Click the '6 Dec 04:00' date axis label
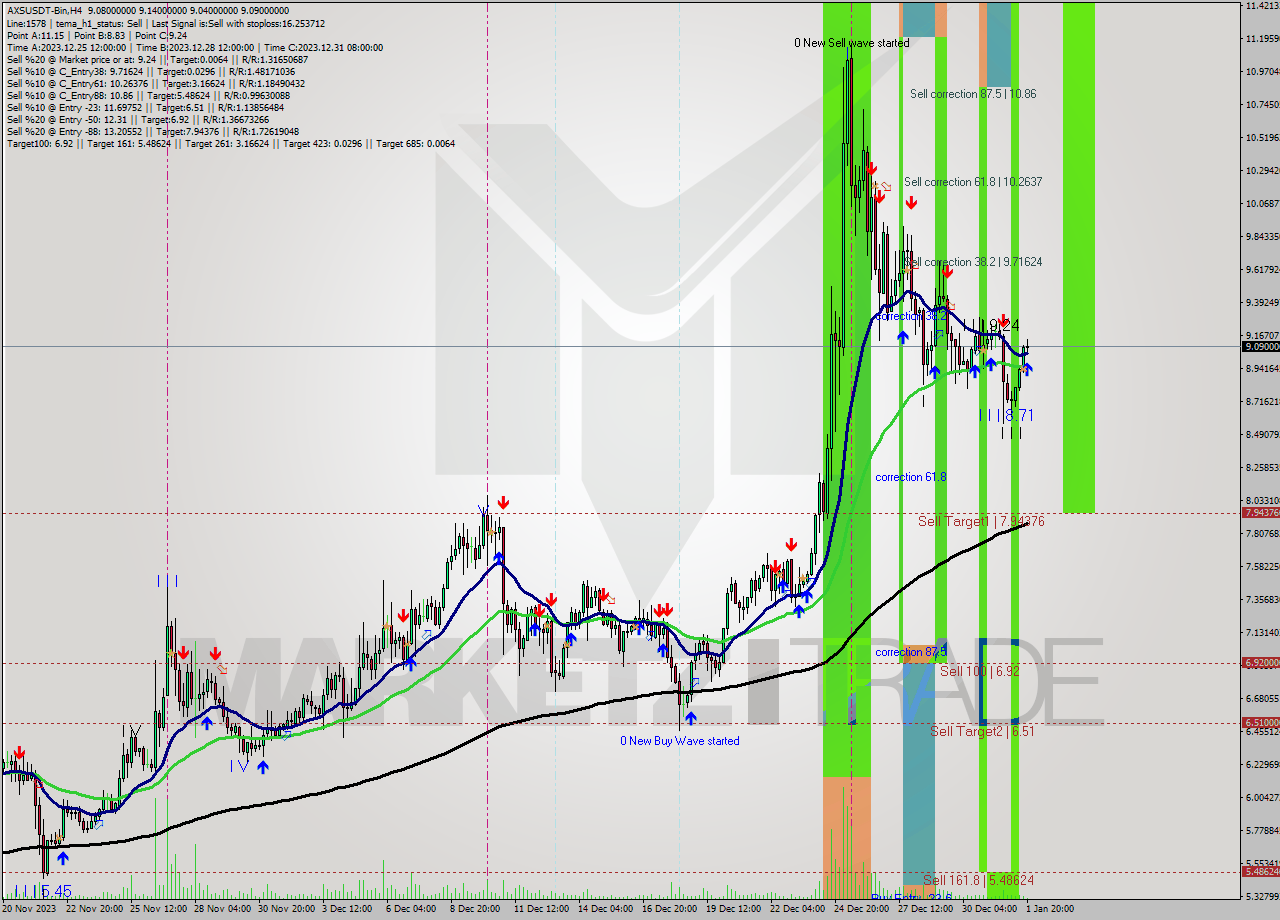This screenshot has width=1280, height=920. point(410,909)
